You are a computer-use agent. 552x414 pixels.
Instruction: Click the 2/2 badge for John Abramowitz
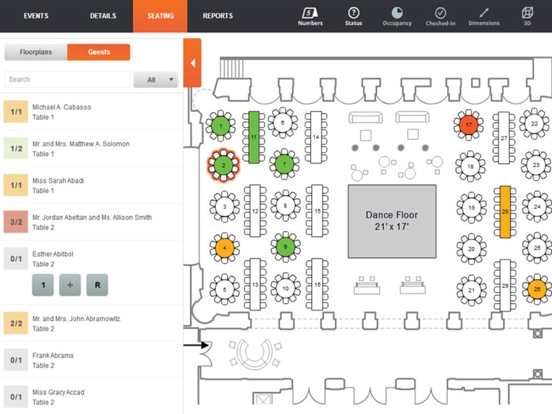click(x=16, y=323)
